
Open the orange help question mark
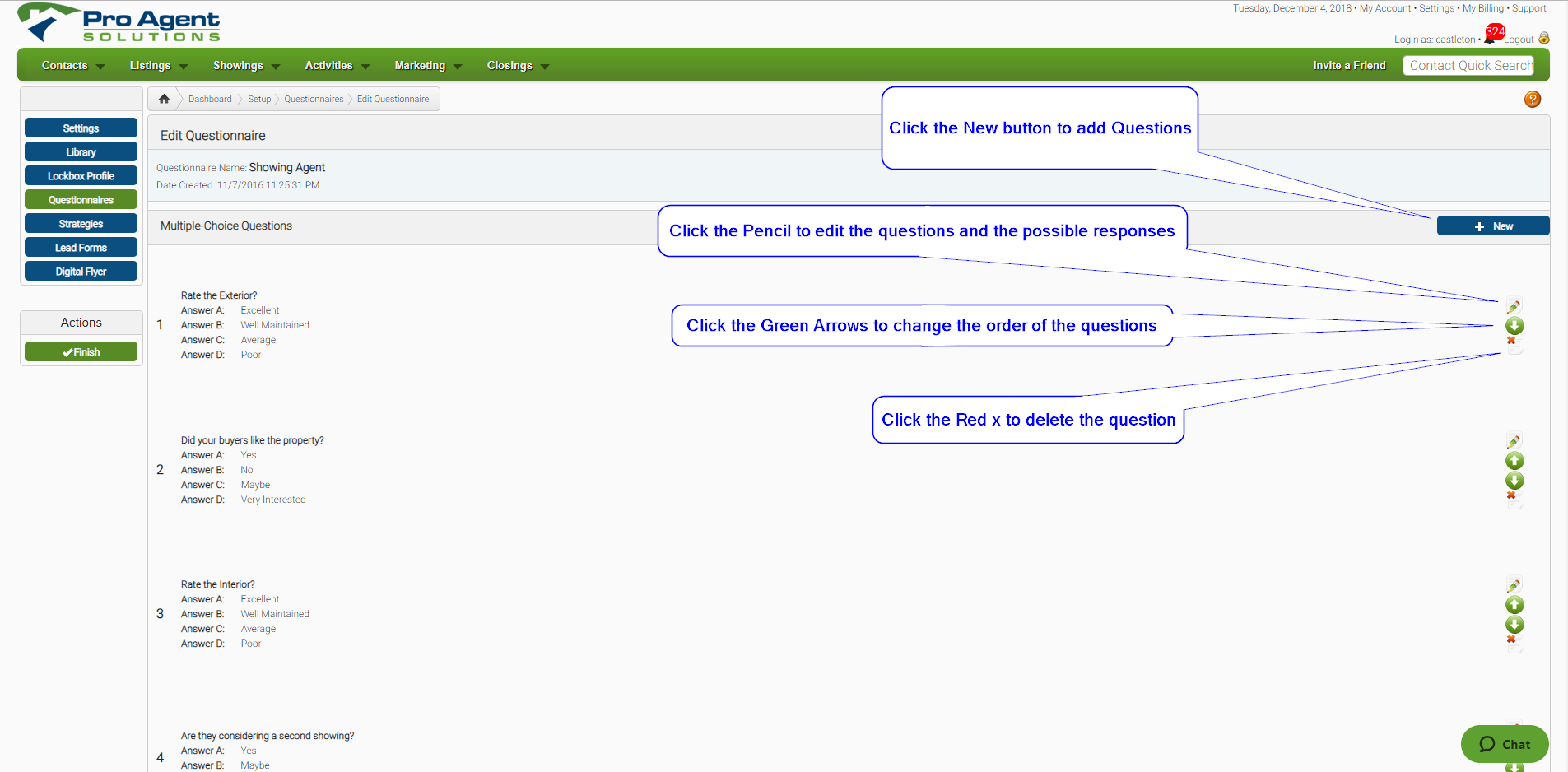click(1533, 99)
